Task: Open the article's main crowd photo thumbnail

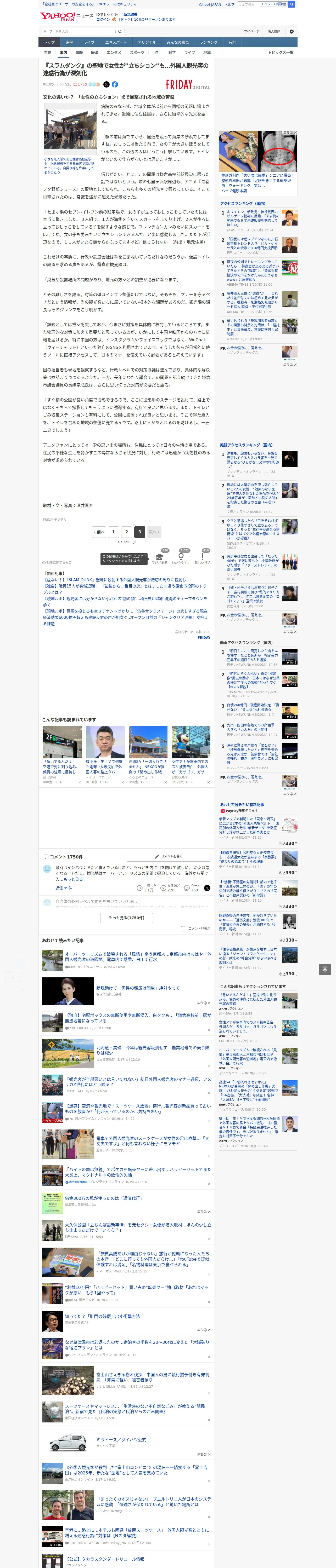Action: click(x=70, y=129)
